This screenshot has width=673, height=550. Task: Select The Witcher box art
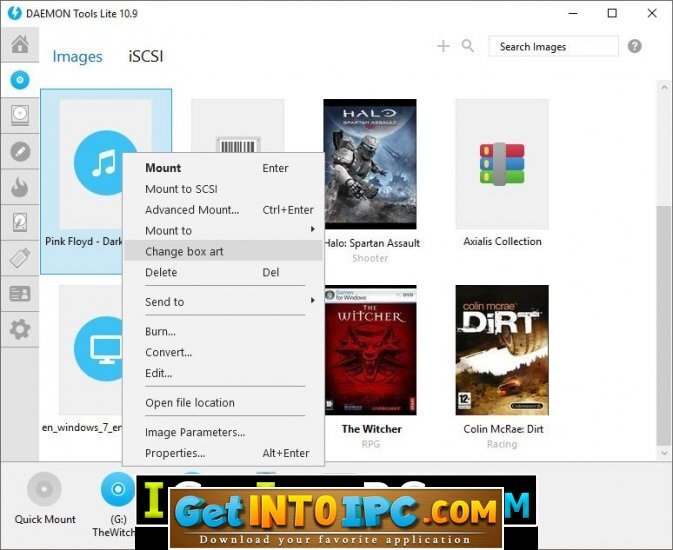370,350
